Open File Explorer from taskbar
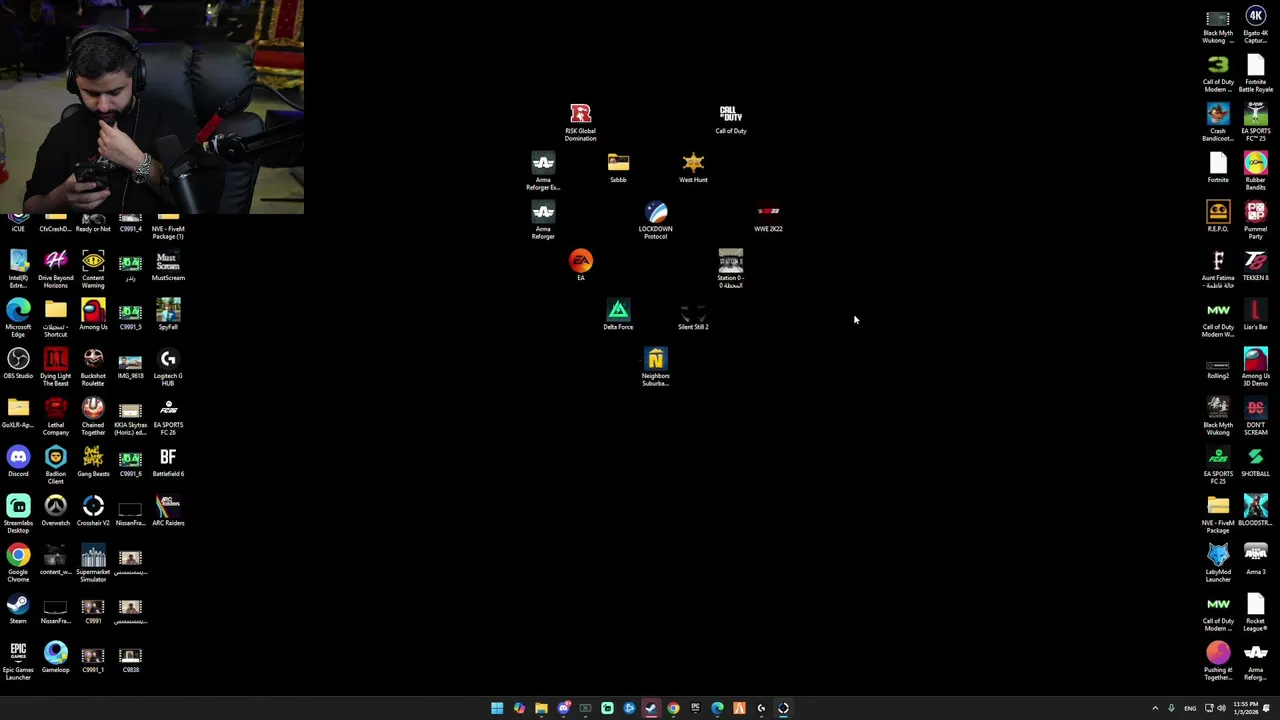Image resolution: width=1280 pixels, height=720 pixels. (x=541, y=708)
